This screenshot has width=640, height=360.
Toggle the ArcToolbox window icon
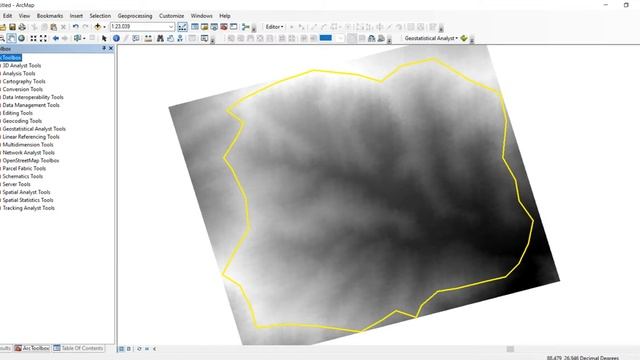coord(224,27)
